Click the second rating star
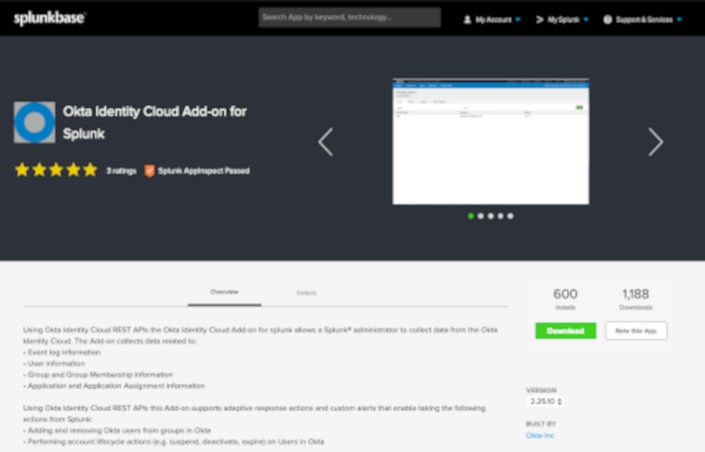705x452 pixels. click(39, 170)
